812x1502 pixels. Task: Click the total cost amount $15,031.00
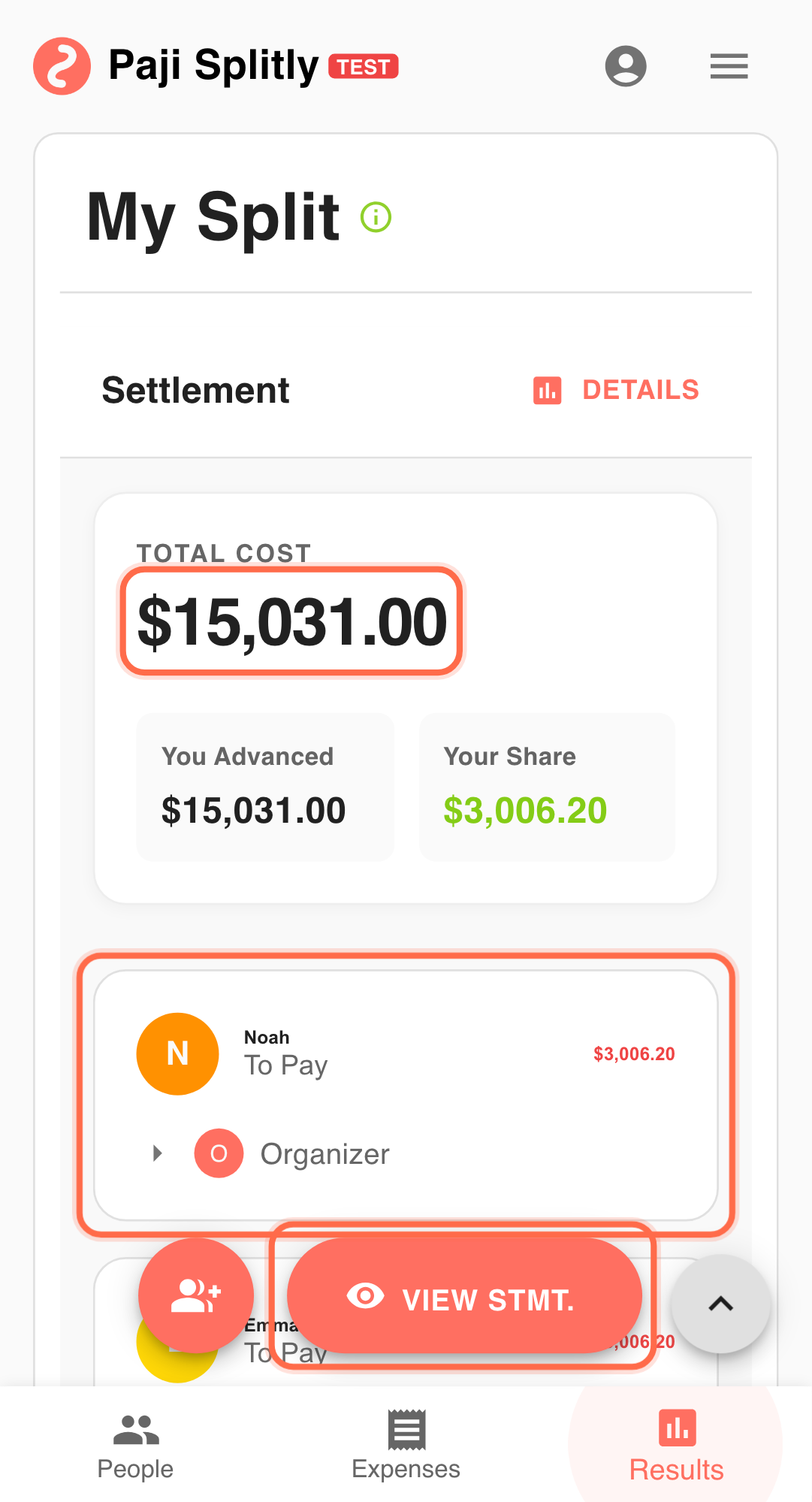point(292,622)
